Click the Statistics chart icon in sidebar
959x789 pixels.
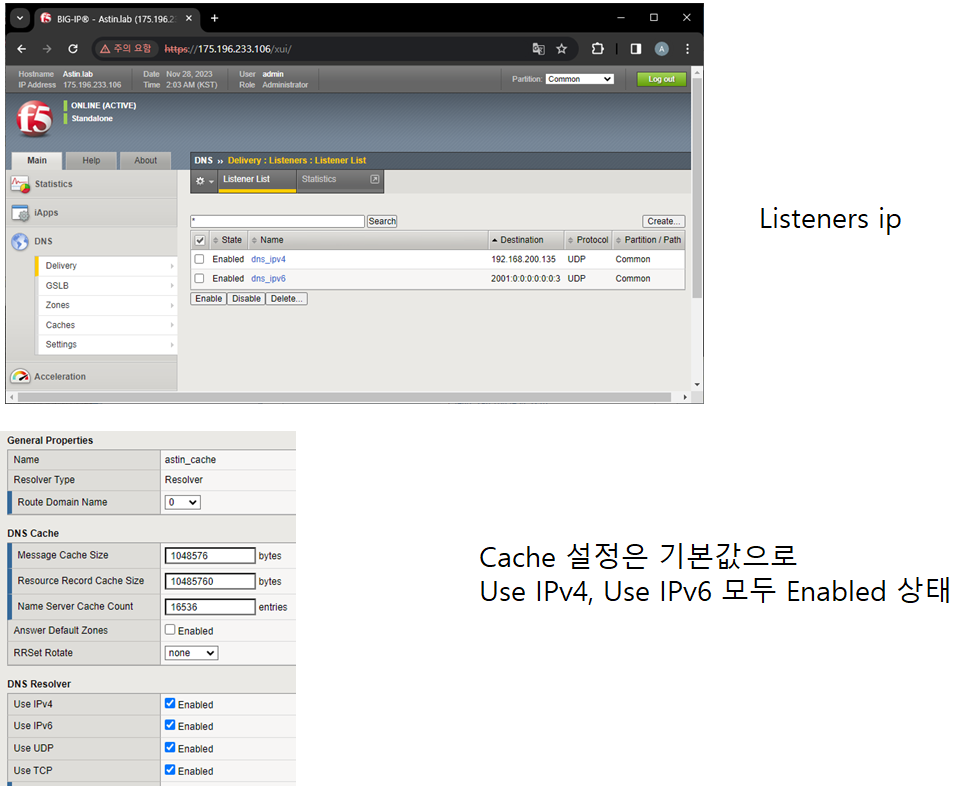20,184
